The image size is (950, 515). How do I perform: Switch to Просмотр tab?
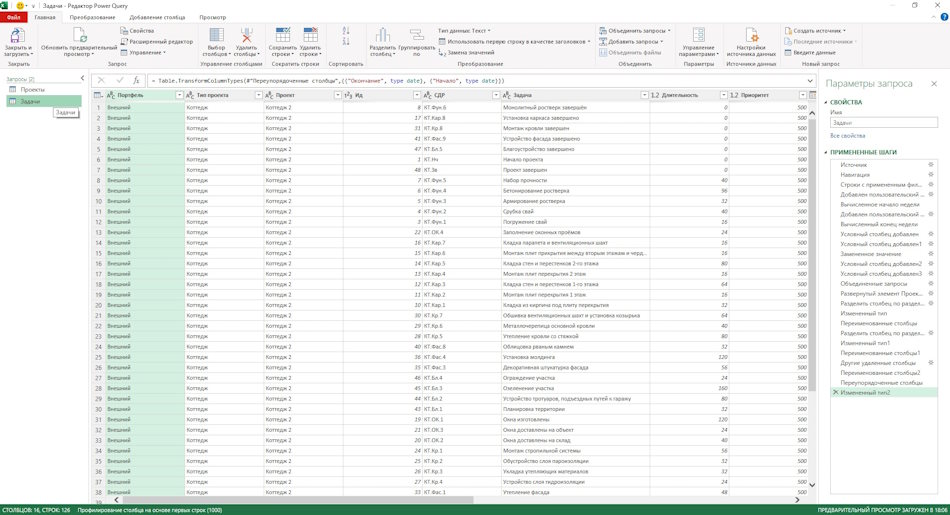pos(213,17)
